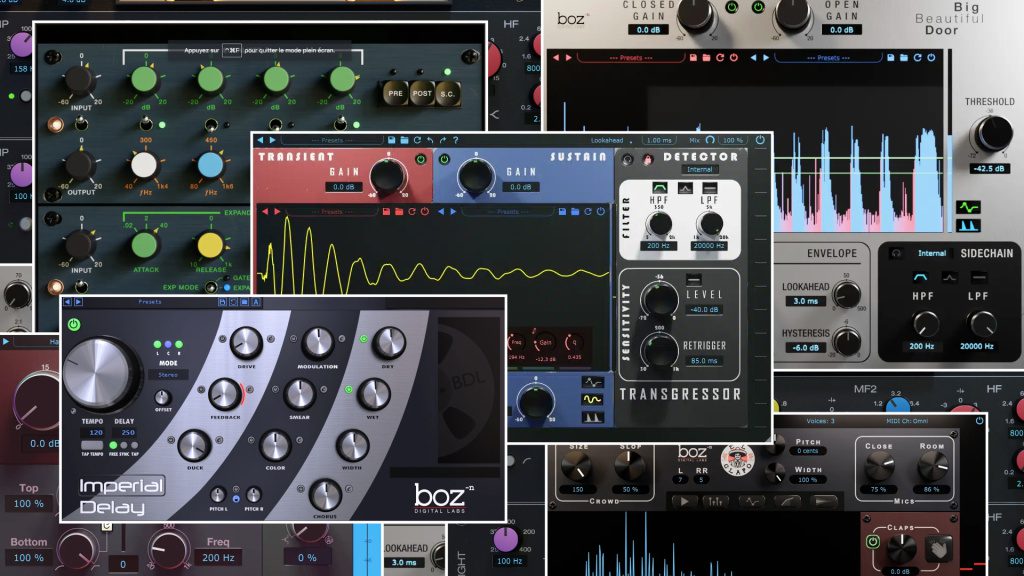Select the POST button on the green-knob EQ
Screen dimensions: 1024x576
(422, 93)
